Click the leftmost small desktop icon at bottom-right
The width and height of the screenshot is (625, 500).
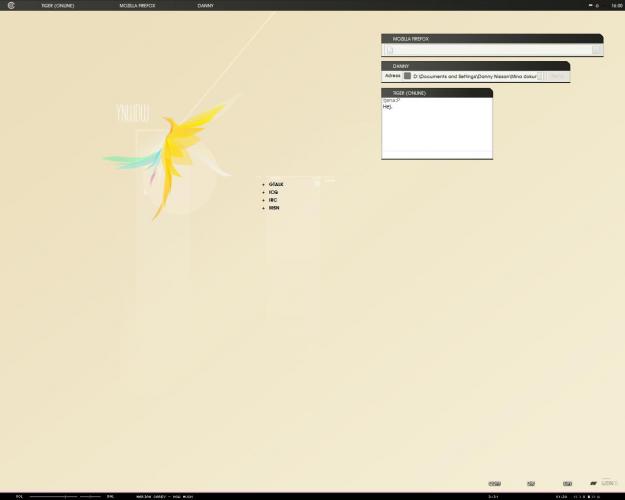[494, 483]
